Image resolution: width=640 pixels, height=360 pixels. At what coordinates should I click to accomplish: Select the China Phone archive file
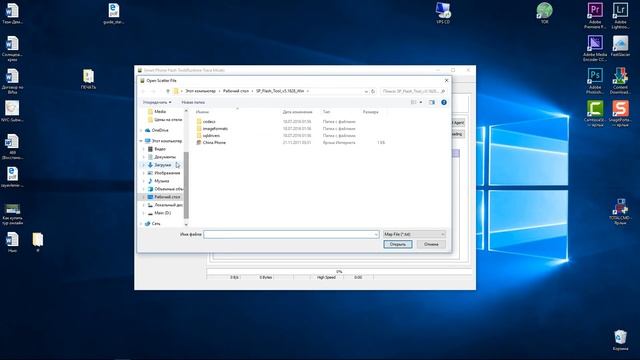pos(214,142)
